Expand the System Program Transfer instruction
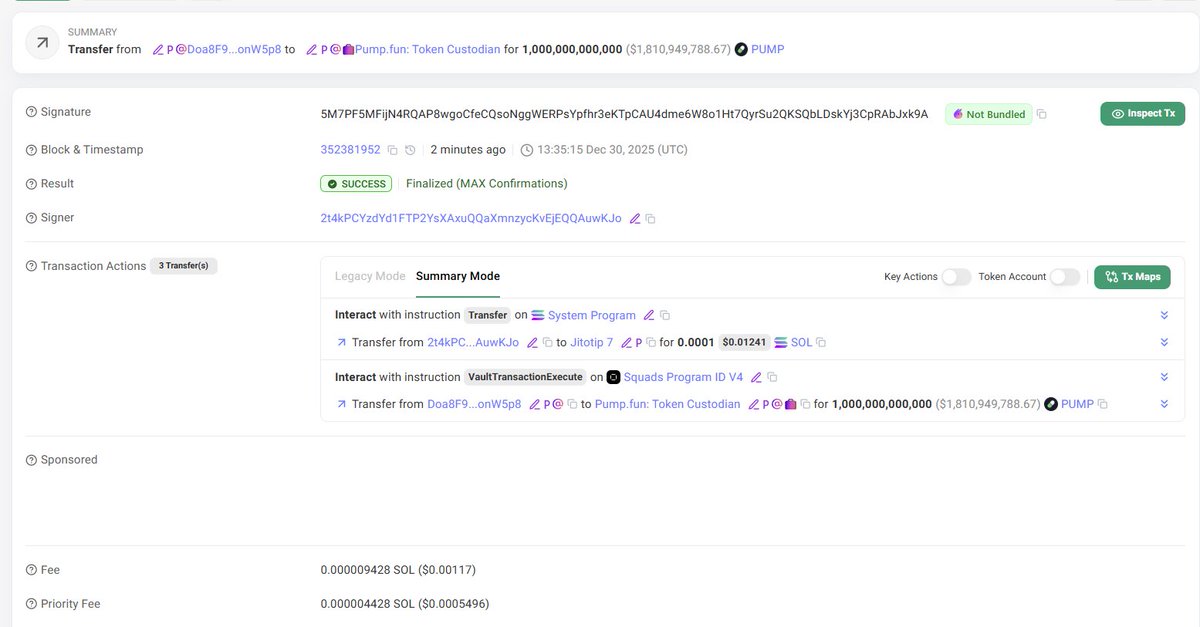This screenshot has height=627, width=1200. (1164, 315)
